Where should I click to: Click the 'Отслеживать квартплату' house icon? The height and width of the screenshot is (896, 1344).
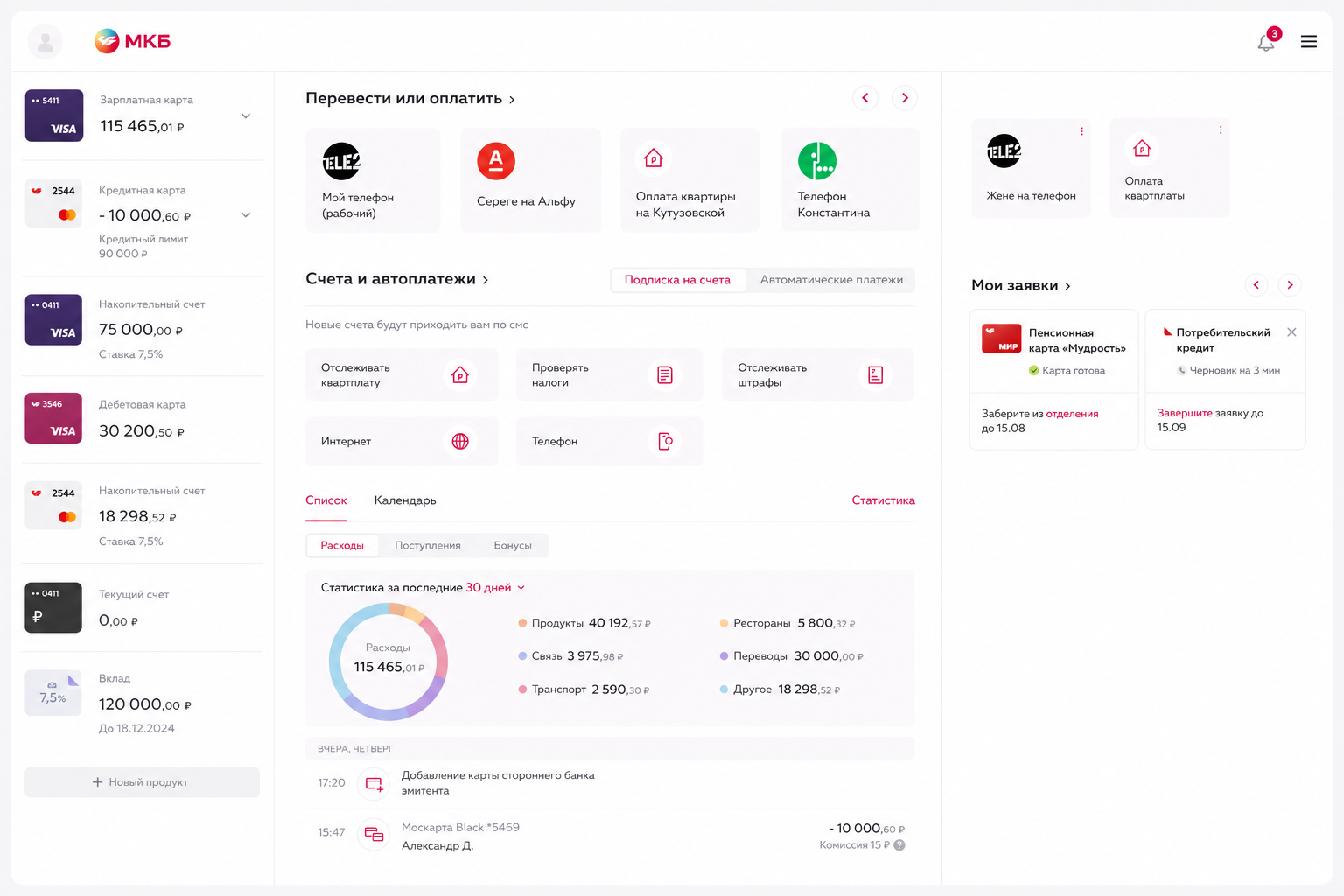pyautogui.click(x=460, y=375)
